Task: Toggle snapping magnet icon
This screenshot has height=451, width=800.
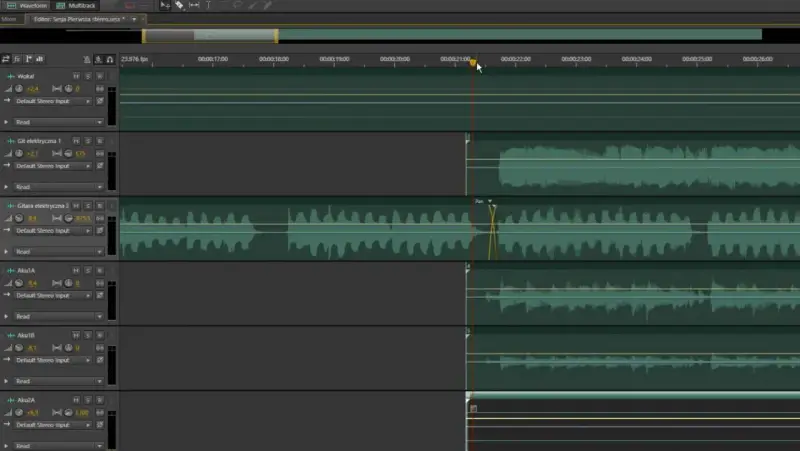Action: (110, 60)
